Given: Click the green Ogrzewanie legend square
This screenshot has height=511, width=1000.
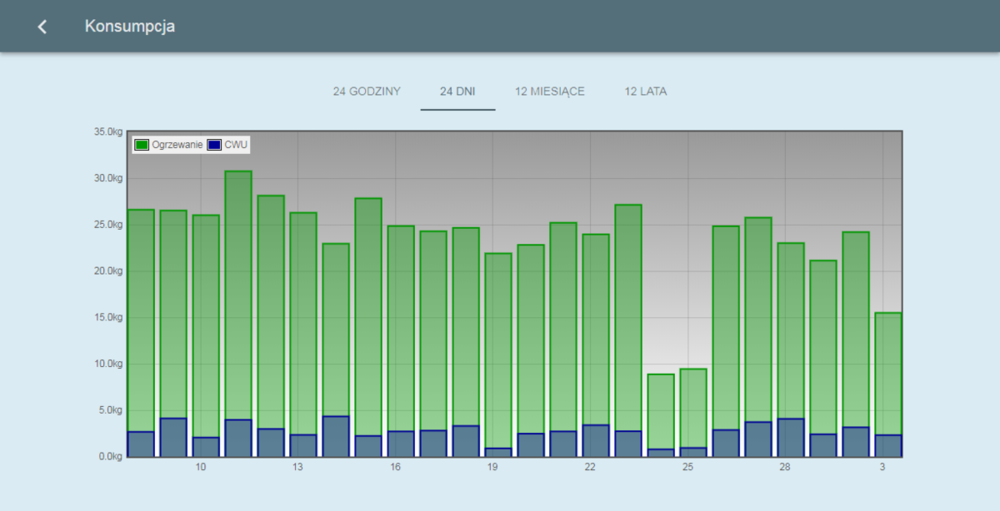Looking at the screenshot, I should click(x=142, y=145).
